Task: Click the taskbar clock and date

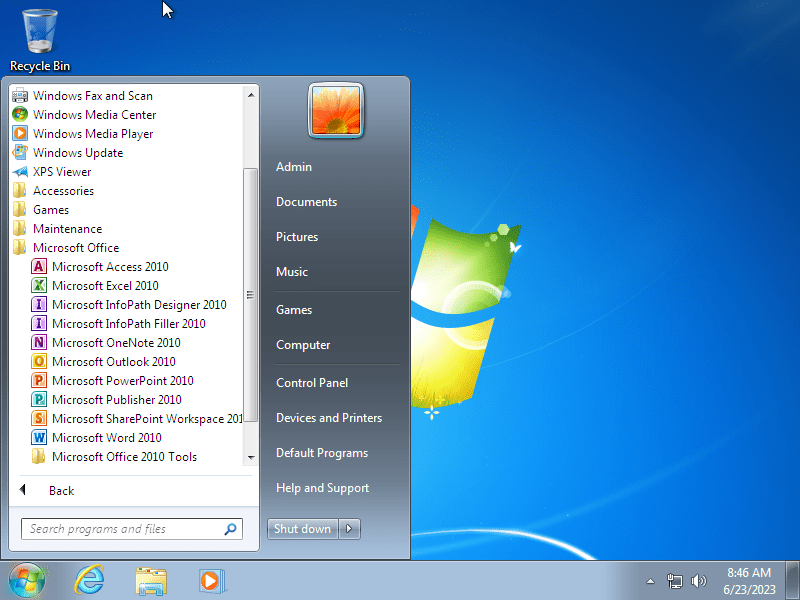Action: click(x=749, y=581)
